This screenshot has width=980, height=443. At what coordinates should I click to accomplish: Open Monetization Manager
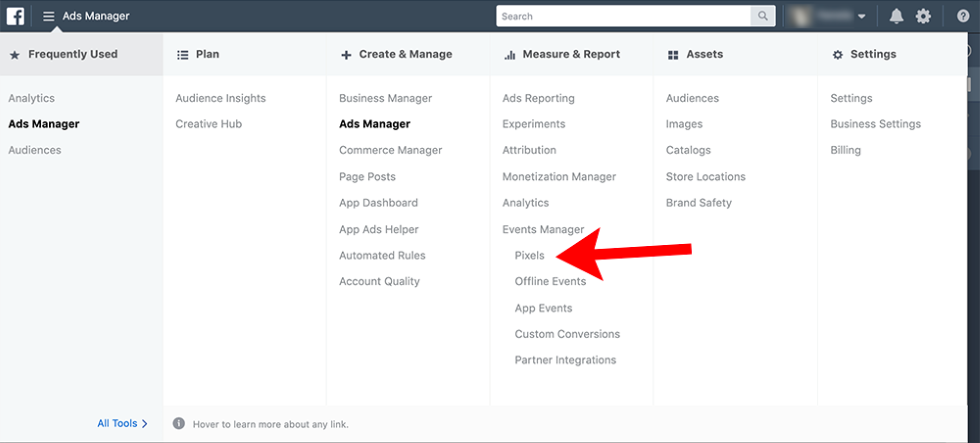point(559,176)
